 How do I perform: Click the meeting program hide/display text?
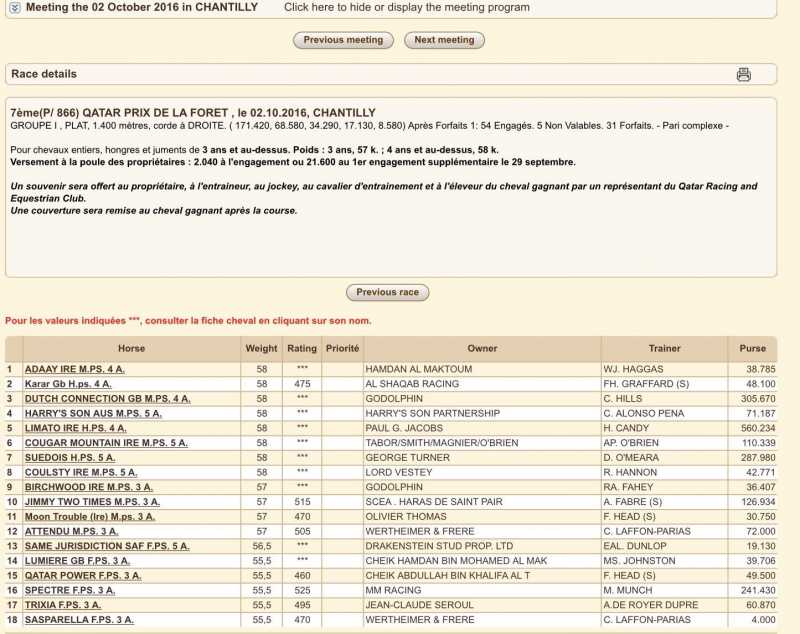tap(406, 8)
